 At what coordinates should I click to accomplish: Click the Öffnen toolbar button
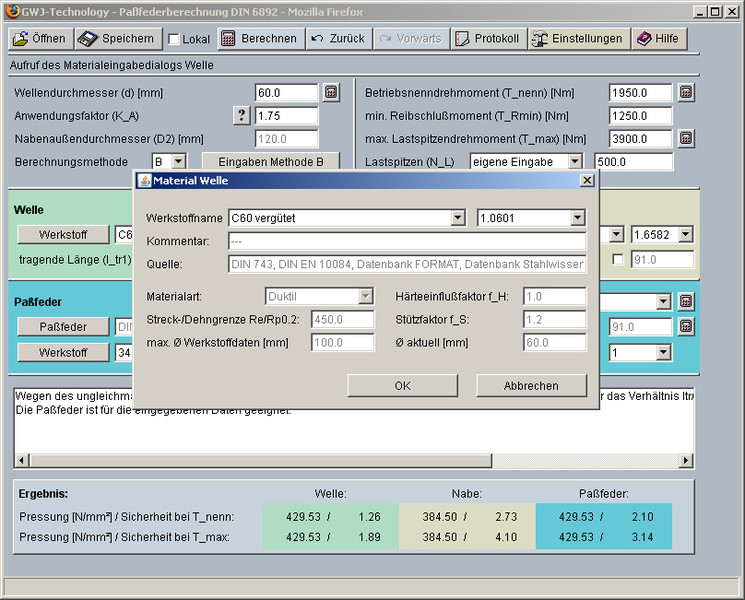(39, 39)
